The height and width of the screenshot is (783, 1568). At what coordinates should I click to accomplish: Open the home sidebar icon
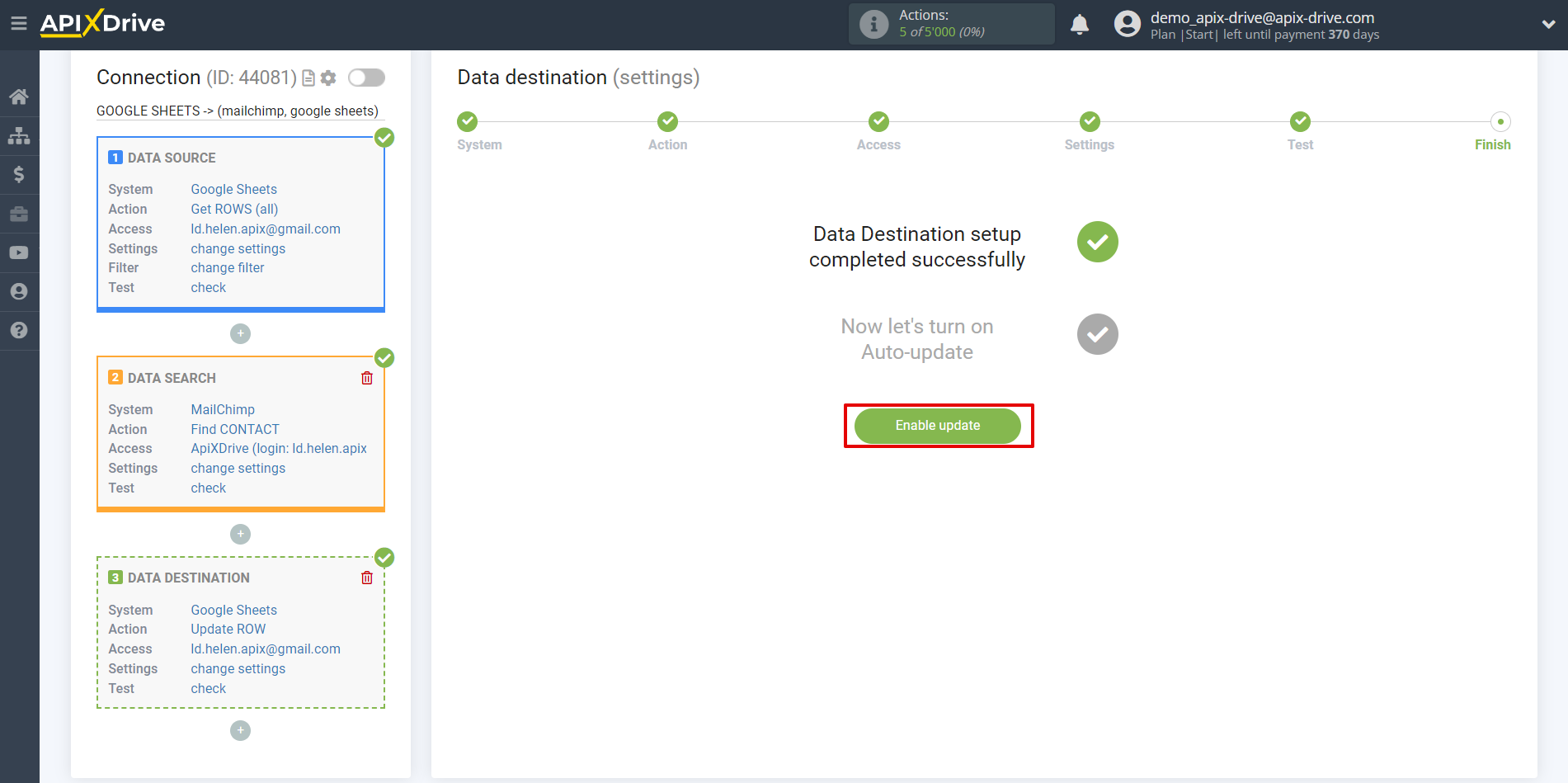[19, 97]
